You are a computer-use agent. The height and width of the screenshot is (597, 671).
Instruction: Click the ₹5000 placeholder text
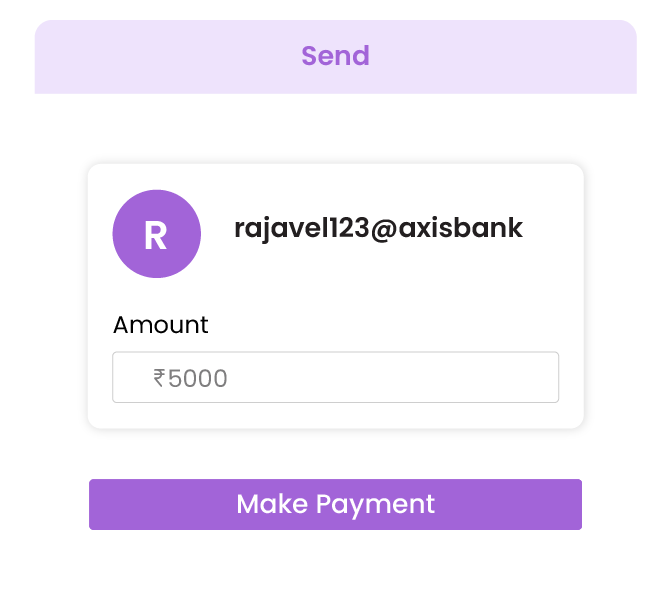pos(190,378)
